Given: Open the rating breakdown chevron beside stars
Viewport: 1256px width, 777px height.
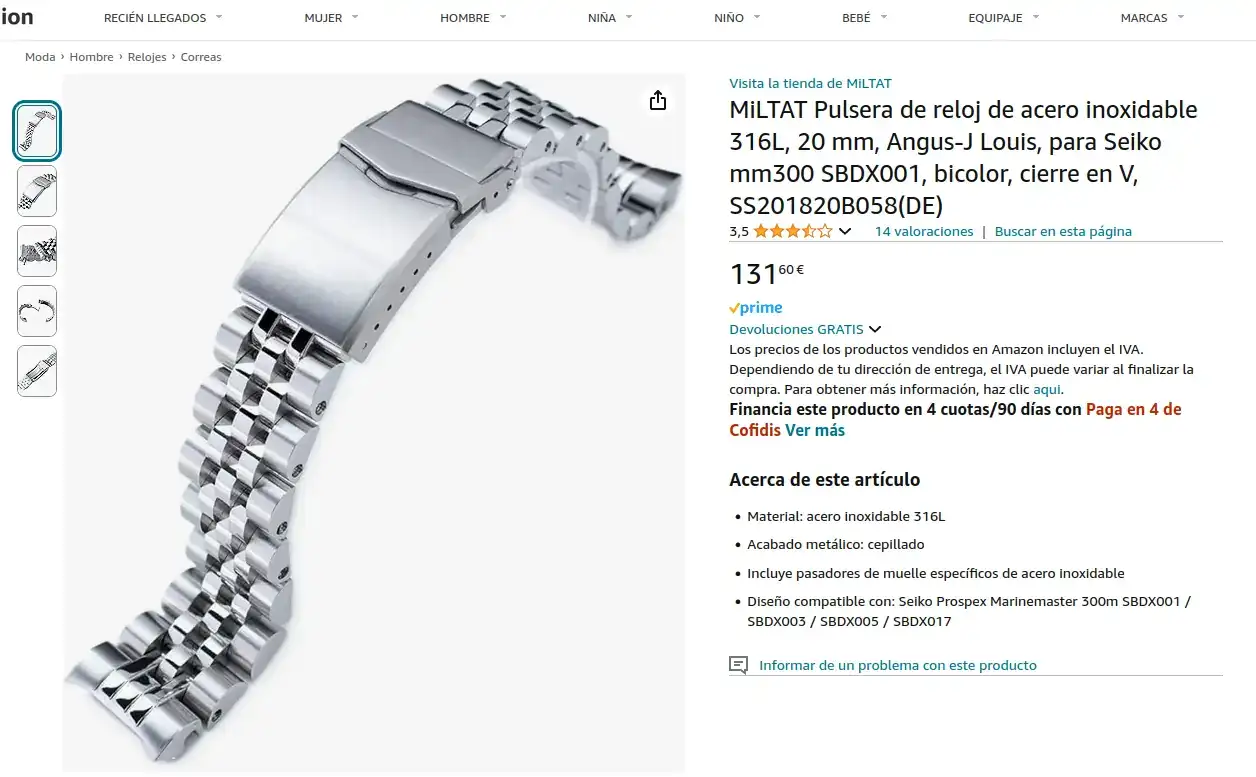Looking at the screenshot, I should (x=845, y=232).
